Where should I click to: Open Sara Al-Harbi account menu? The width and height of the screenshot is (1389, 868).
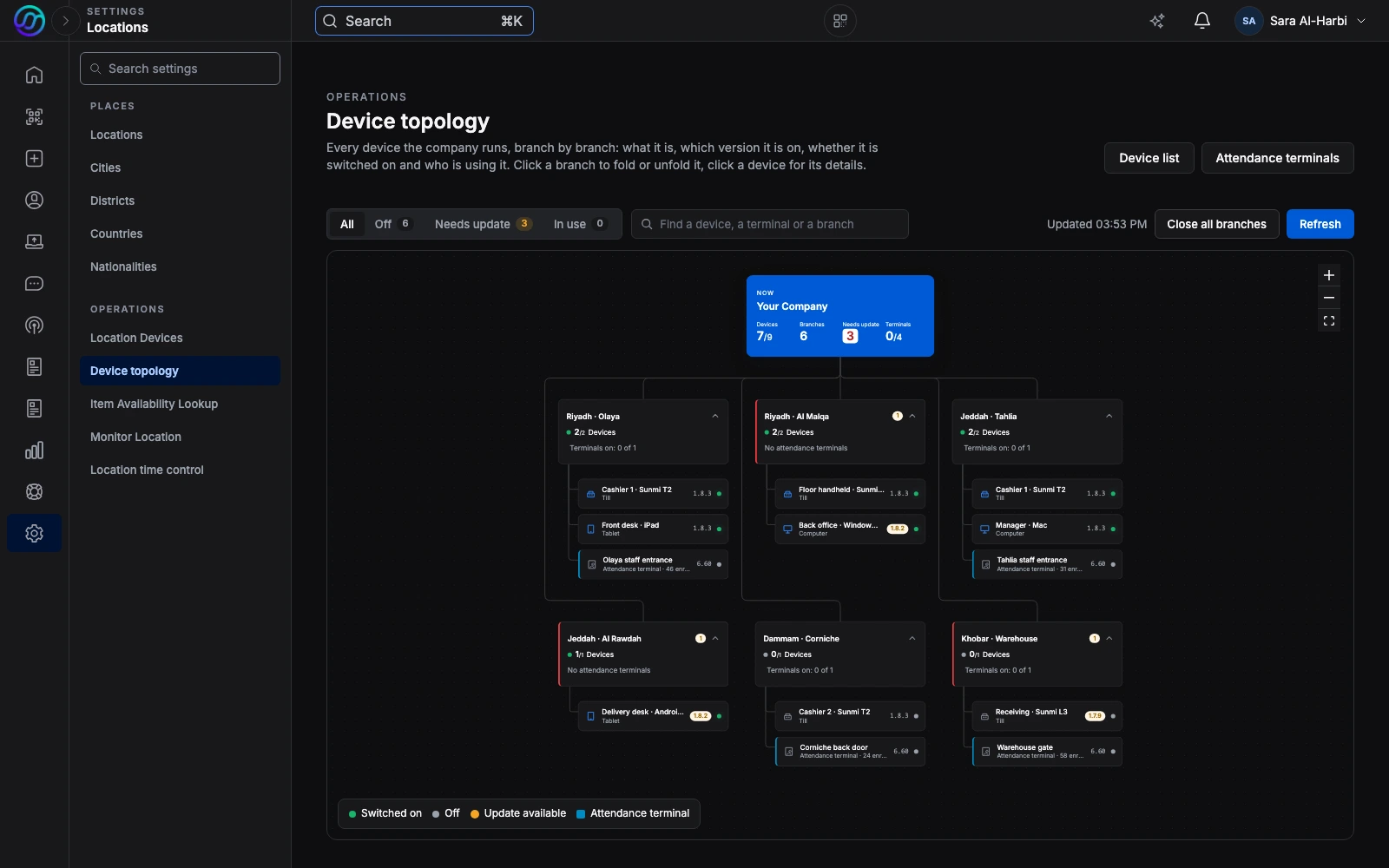point(1300,21)
